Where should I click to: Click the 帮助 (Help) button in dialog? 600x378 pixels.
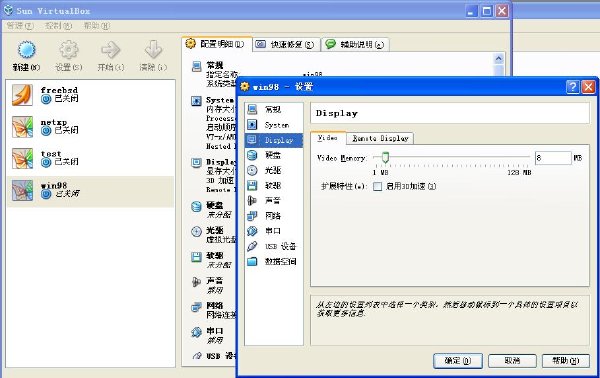pyautogui.click(x=566, y=361)
